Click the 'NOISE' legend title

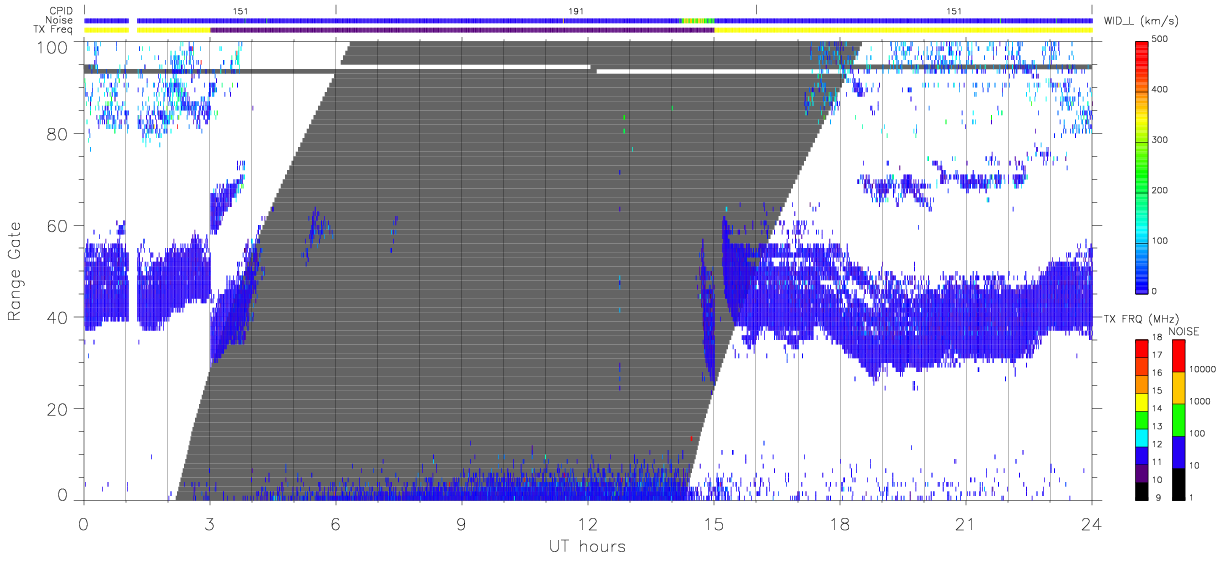(1183, 331)
